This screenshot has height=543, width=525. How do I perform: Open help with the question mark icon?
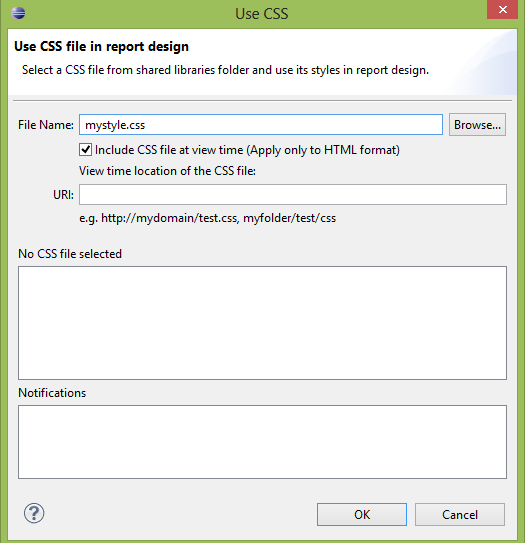[x=34, y=513]
